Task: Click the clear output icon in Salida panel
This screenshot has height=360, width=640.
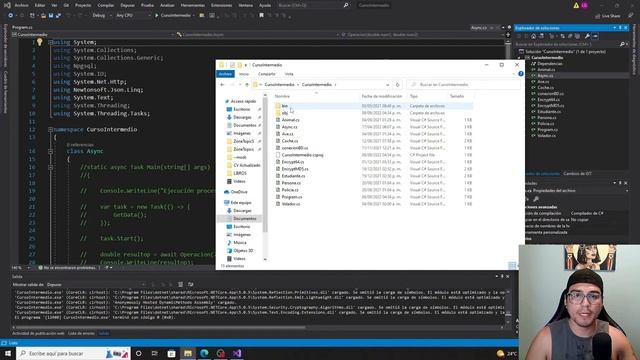Action: pyautogui.click(x=180, y=284)
